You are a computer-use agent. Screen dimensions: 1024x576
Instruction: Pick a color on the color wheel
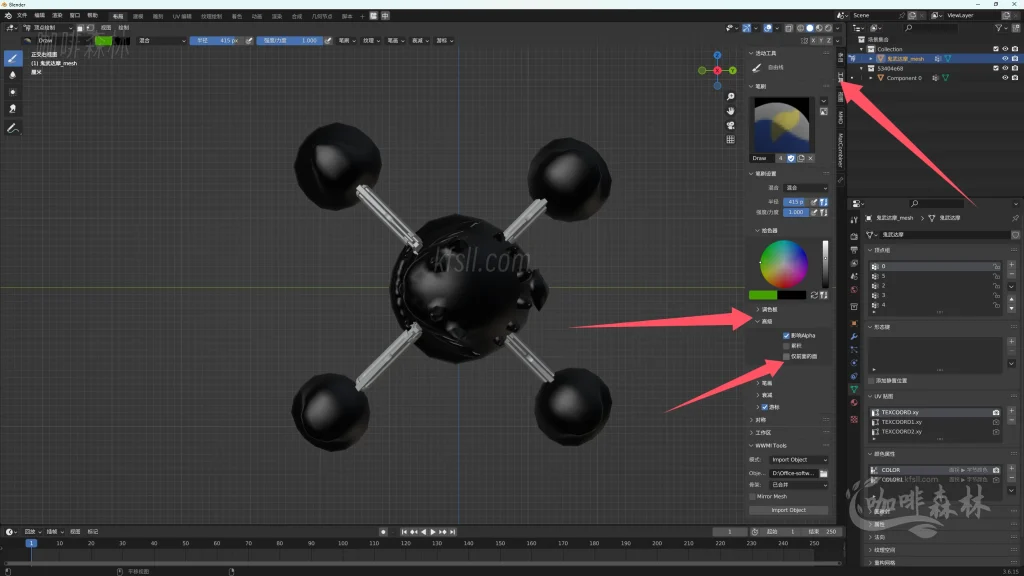point(784,263)
